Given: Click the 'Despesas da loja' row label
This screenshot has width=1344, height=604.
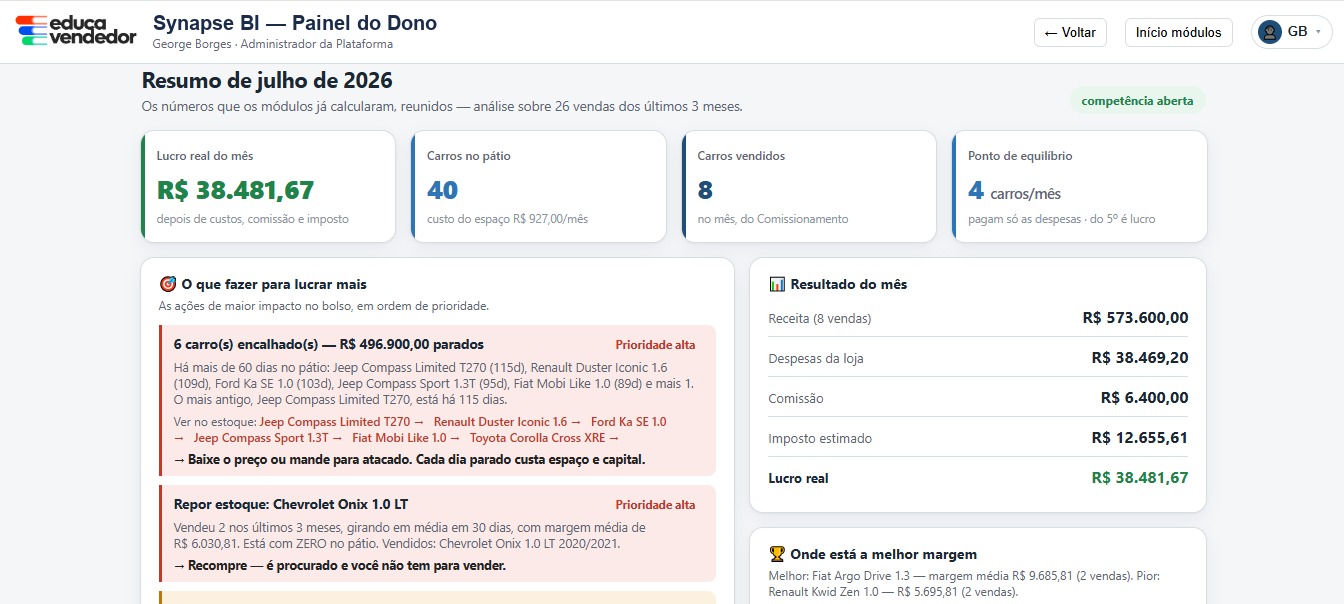Looking at the screenshot, I should pos(816,359).
